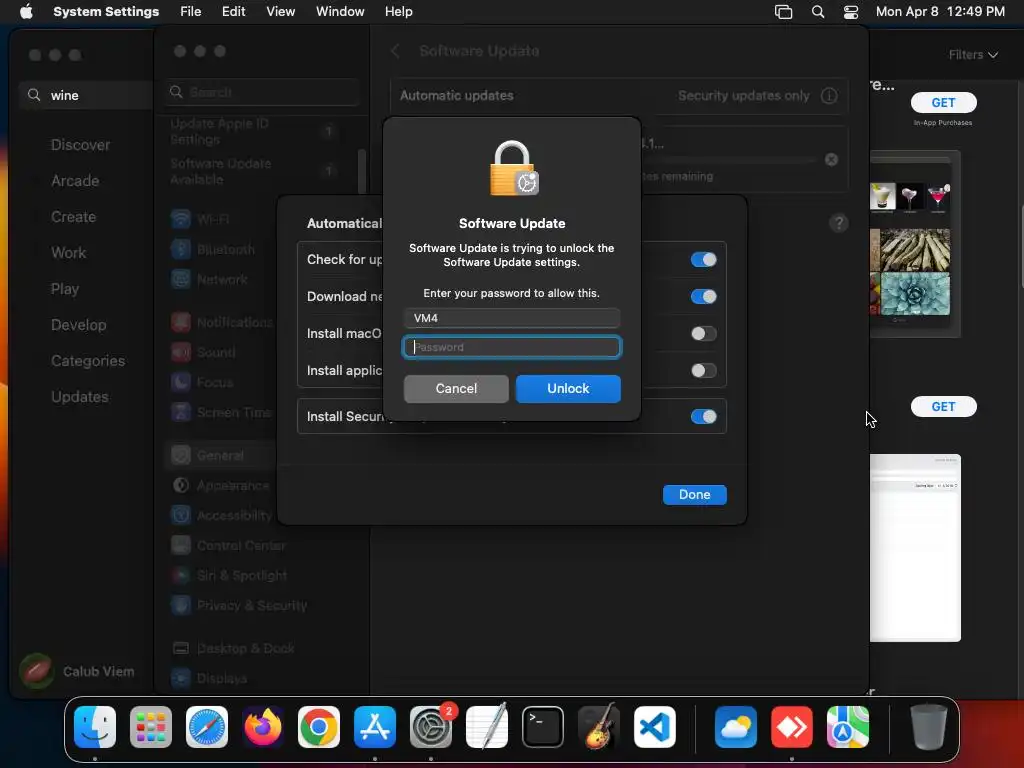The width and height of the screenshot is (1024, 768).
Task: Open Finder from the Dock
Action: [95, 727]
